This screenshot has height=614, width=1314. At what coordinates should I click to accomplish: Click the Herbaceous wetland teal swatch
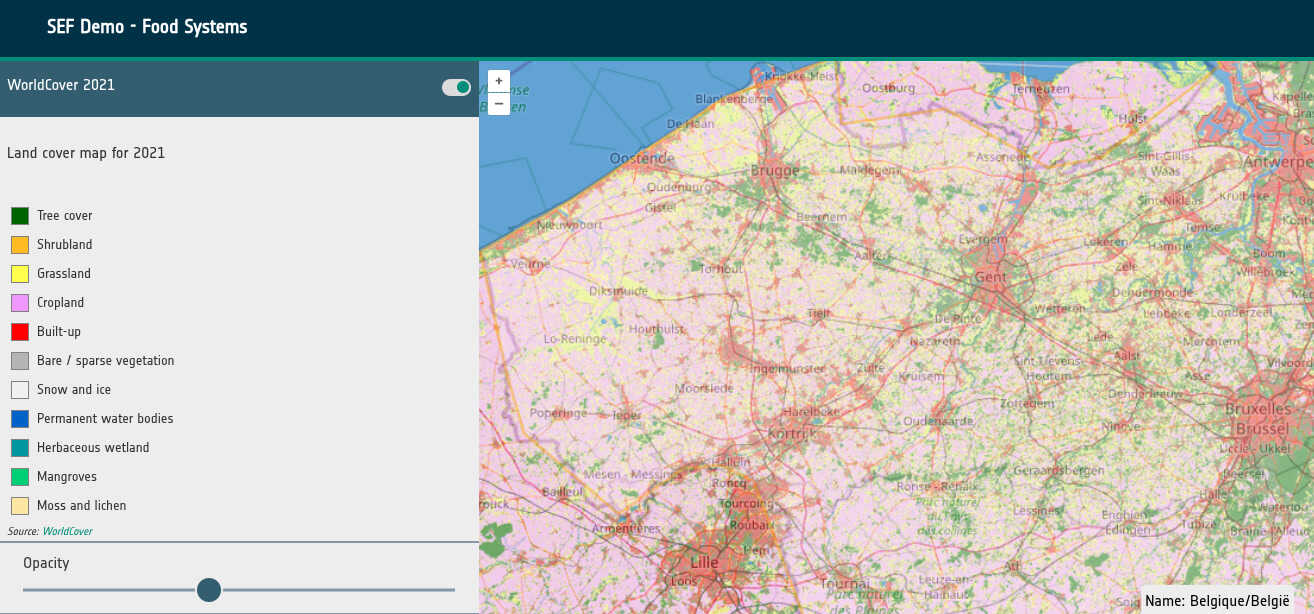click(x=20, y=448)
